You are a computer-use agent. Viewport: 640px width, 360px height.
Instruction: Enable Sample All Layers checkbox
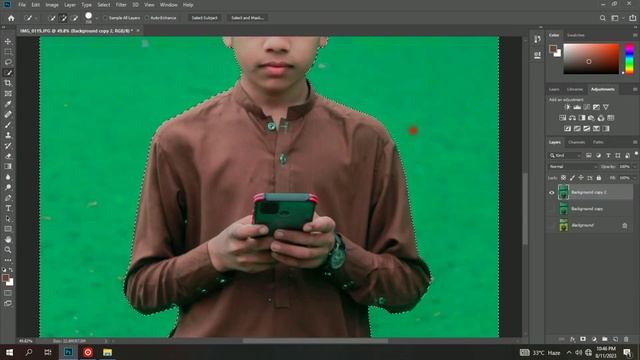(x=105, y=18)
